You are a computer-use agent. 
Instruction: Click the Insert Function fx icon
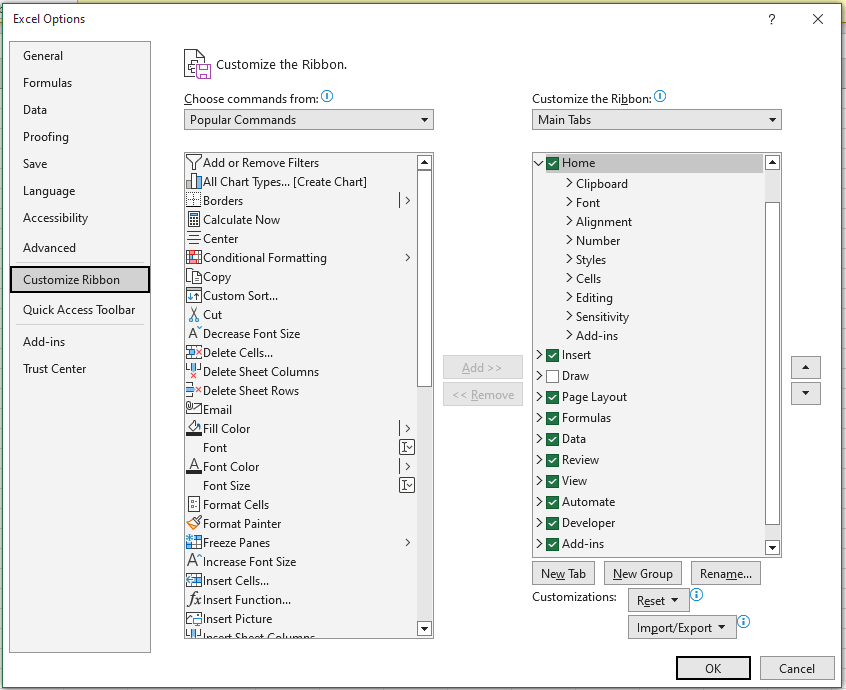pyautogui.click(x=194, y=599)
